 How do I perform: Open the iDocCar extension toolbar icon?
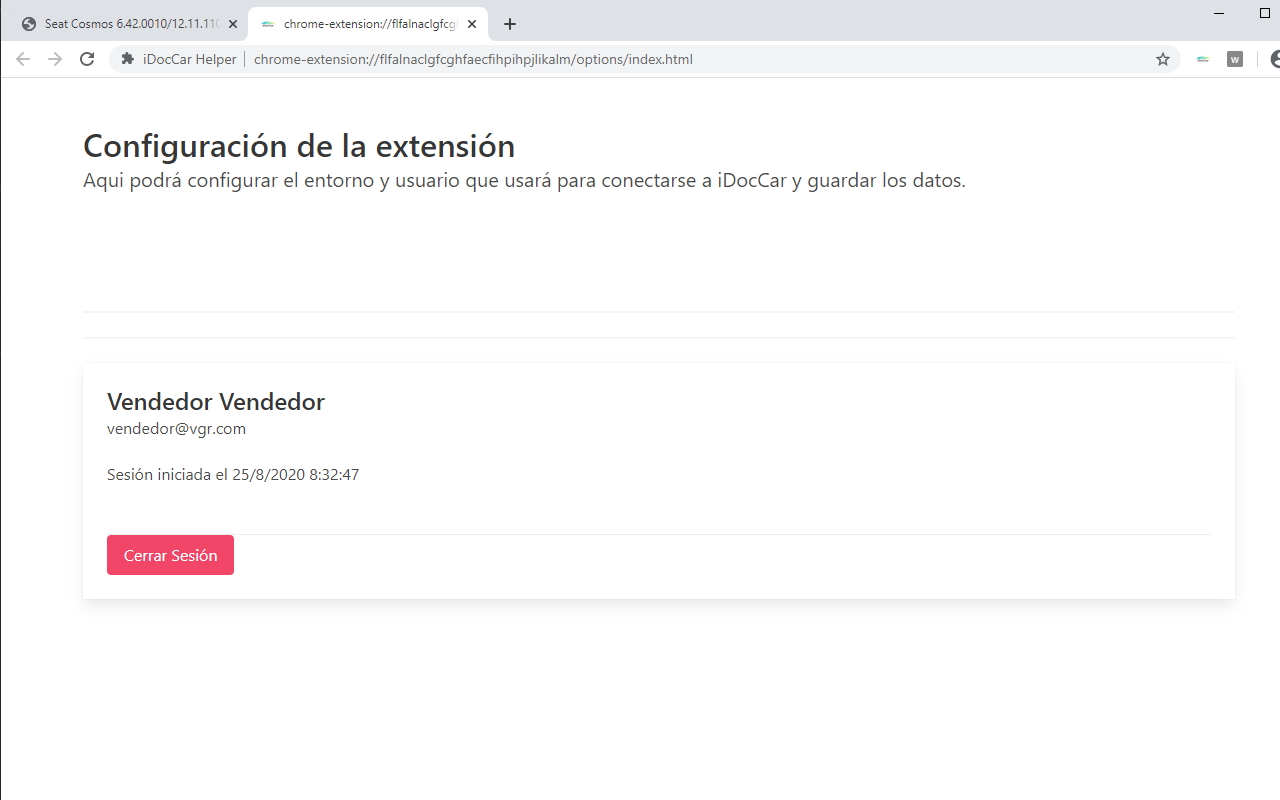1203,59
